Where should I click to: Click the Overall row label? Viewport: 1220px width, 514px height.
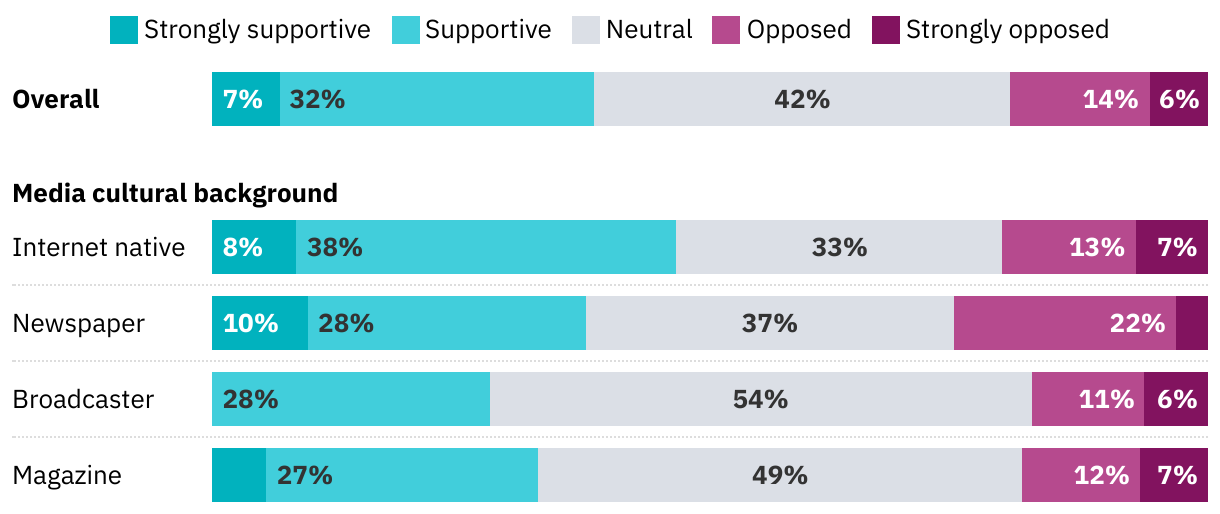coord(56,99)
